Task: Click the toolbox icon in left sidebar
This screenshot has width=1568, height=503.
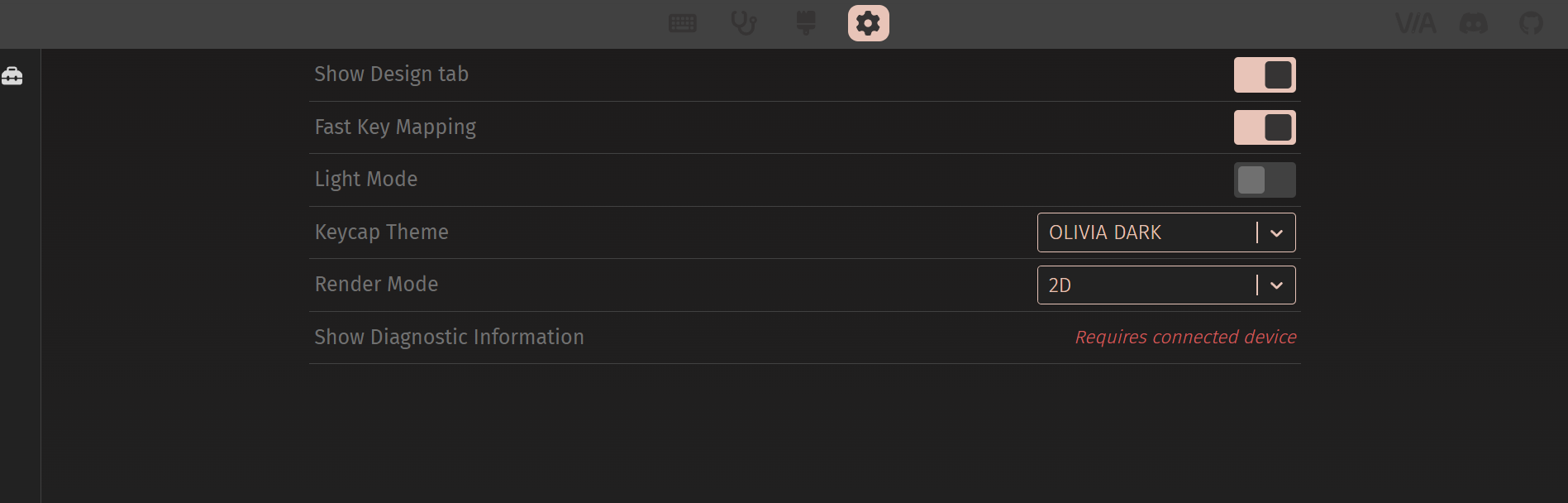Action: [x=12, y=77]
